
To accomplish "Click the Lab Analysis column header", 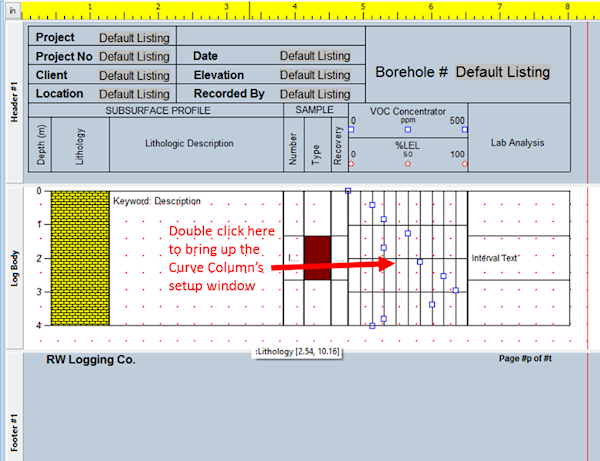I will click(x=517, y=143).
